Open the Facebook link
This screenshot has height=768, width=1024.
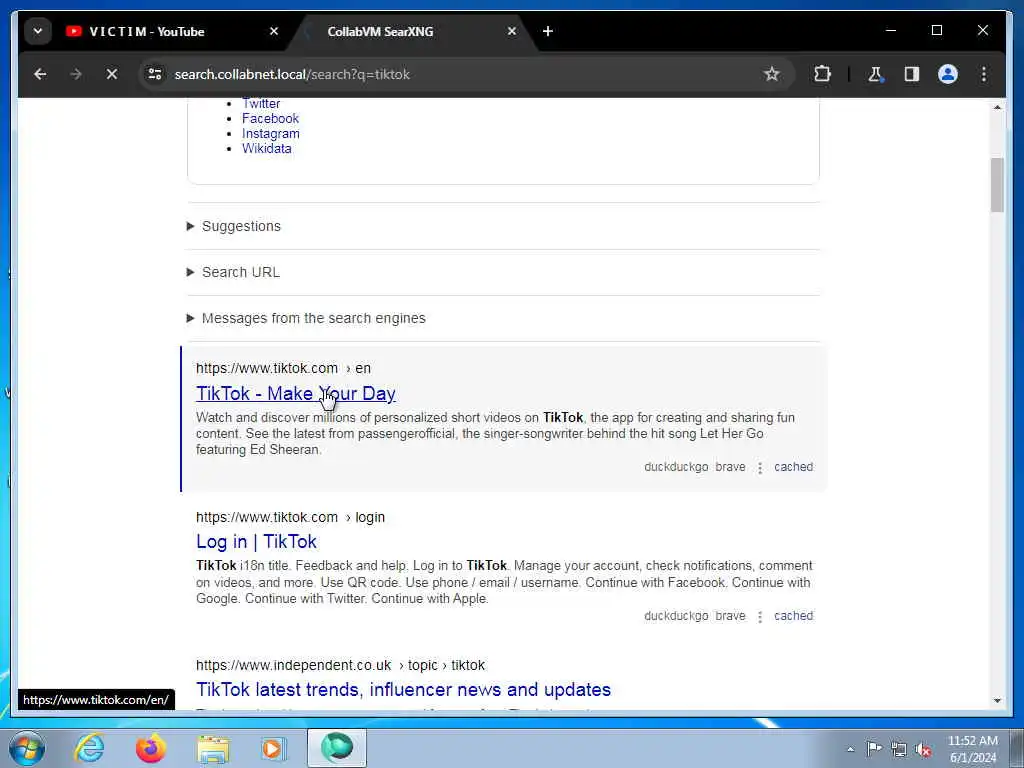pyautogui.click(x=270, y=118)
